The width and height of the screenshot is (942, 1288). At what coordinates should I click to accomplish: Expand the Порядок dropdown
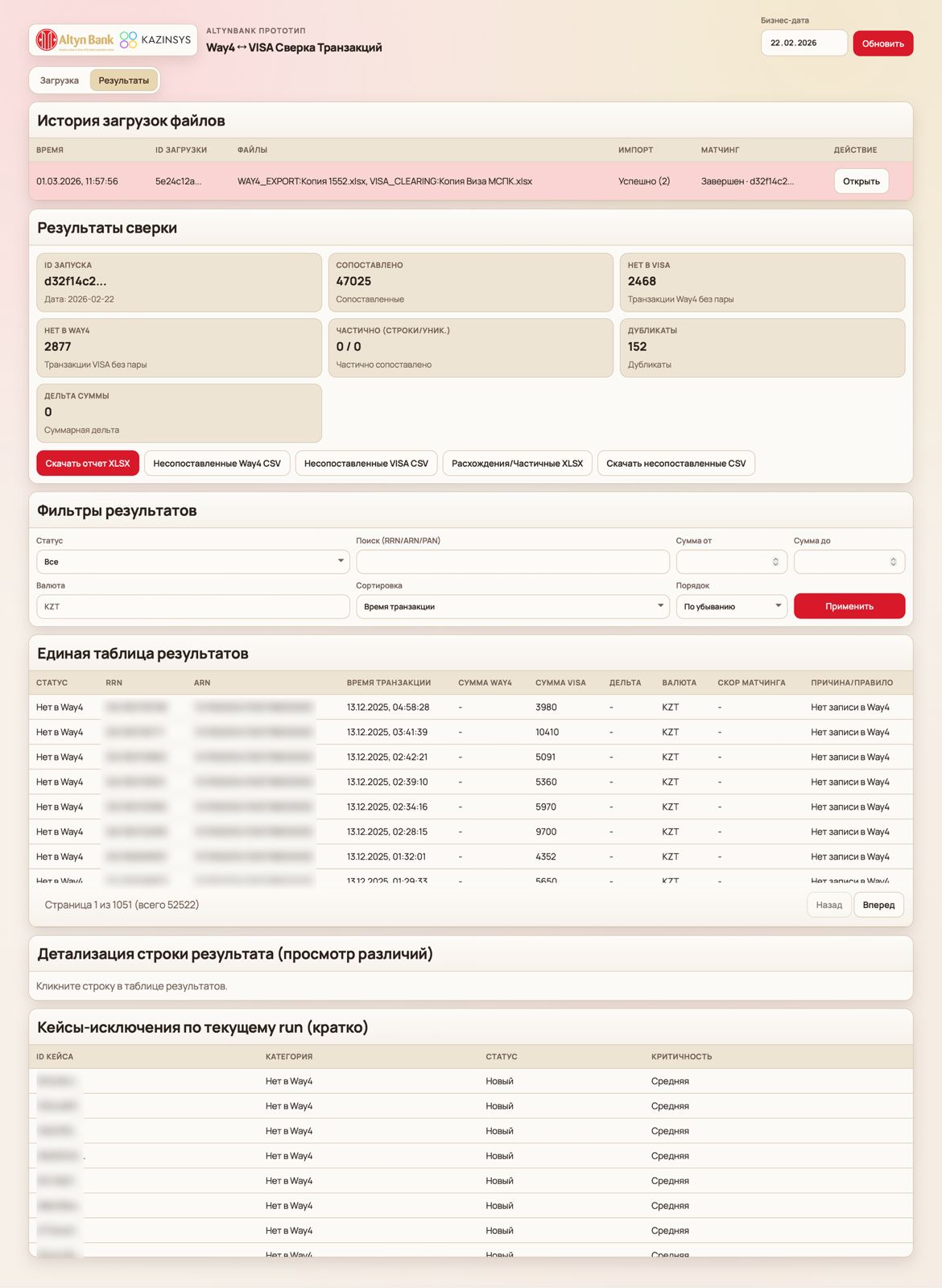[x=731, y=607]
